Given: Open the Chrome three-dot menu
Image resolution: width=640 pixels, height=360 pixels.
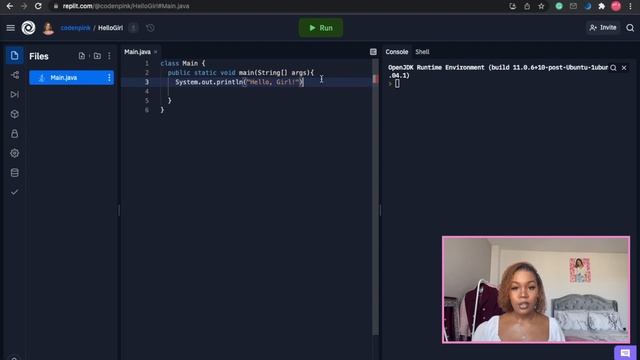Looking at the screenshot, I should [x=631, y=6].
